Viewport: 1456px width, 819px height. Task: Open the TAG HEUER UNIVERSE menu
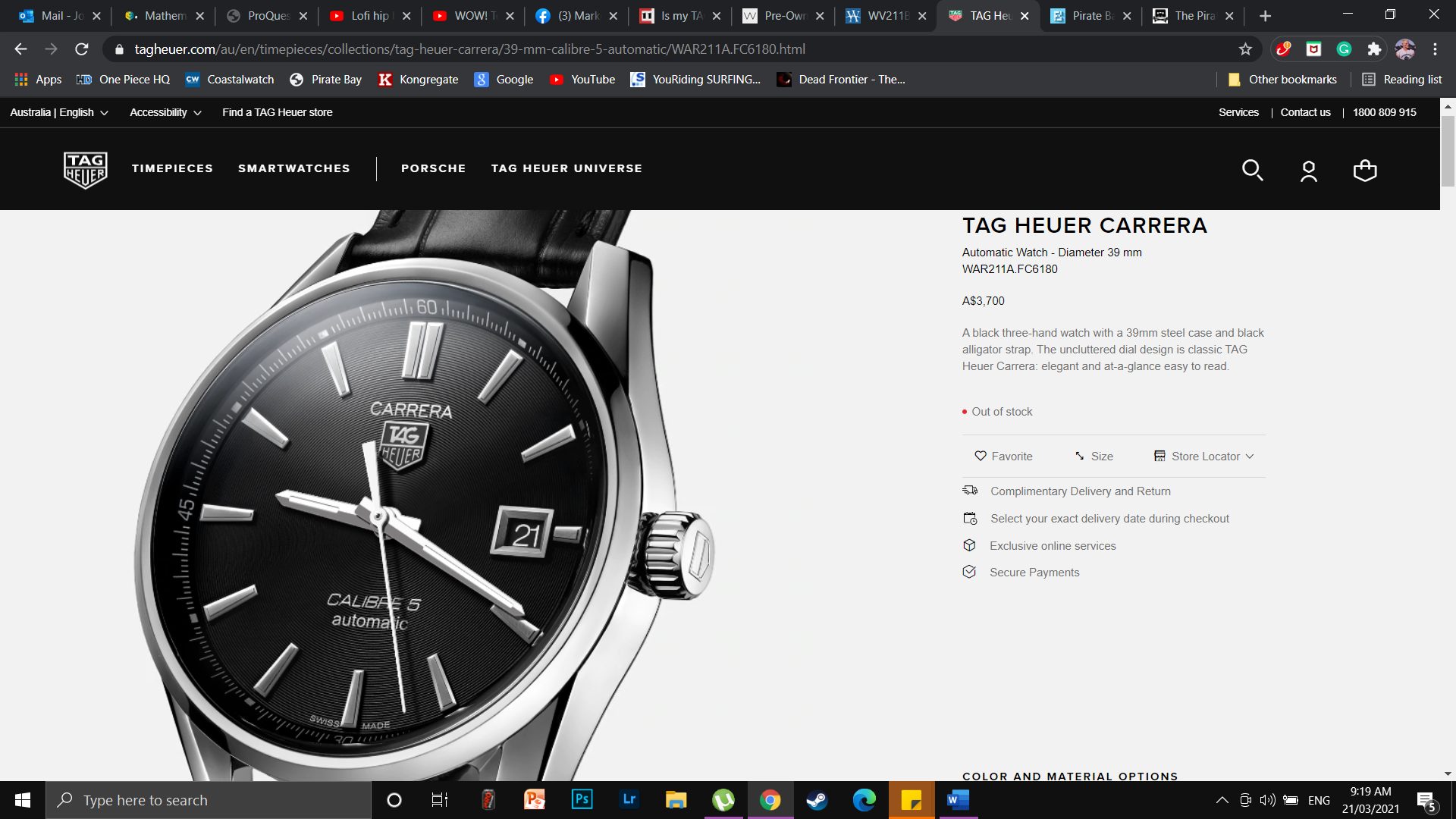566,168
